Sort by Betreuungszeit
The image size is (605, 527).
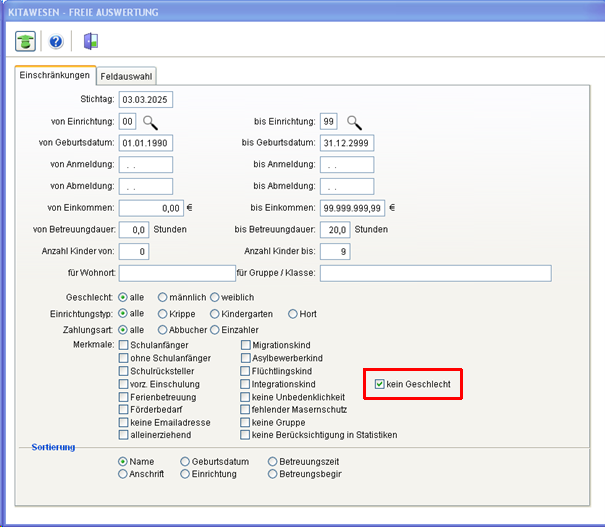[x=273, y=461]
